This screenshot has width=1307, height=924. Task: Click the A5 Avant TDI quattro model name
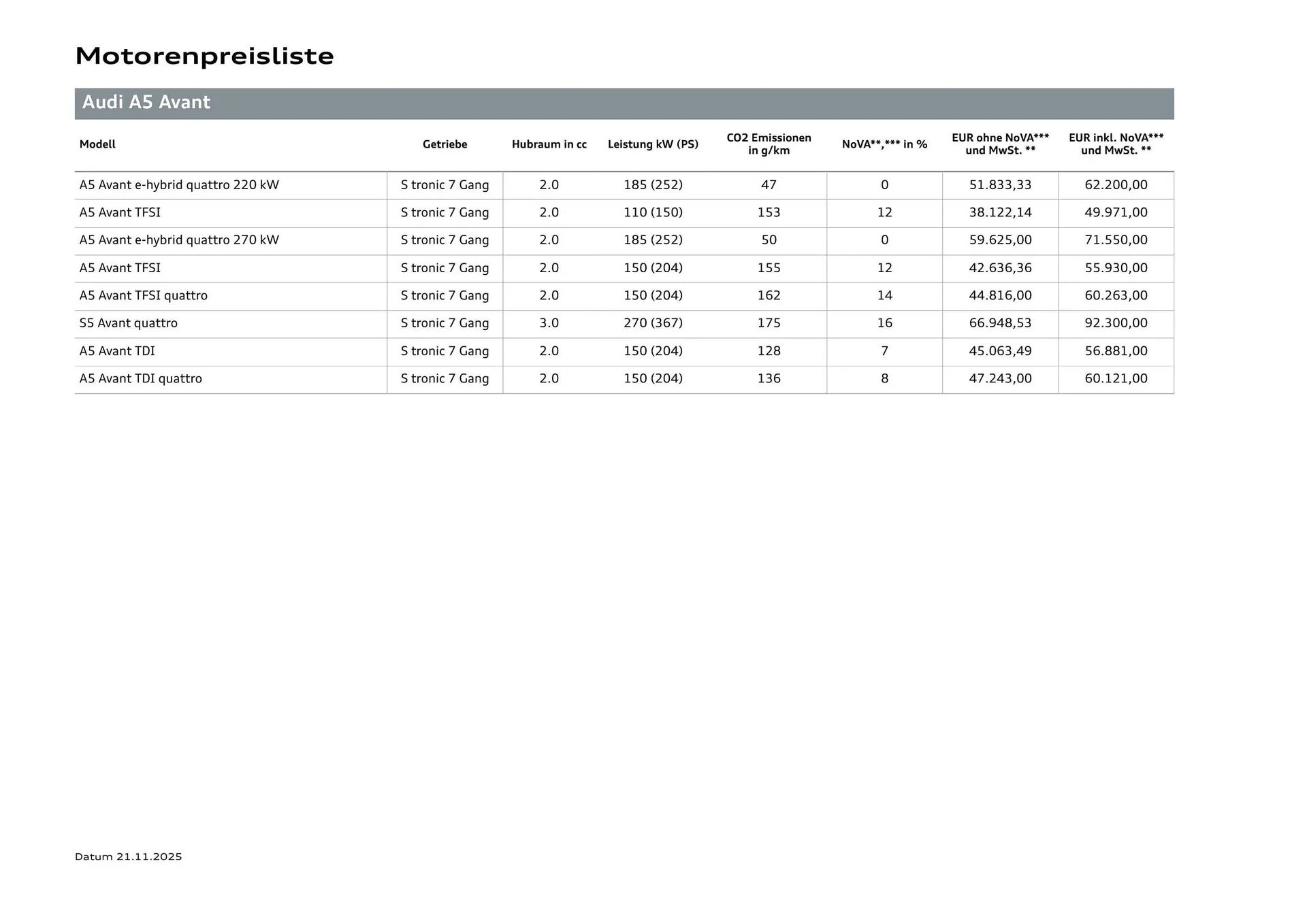point(141,378)
